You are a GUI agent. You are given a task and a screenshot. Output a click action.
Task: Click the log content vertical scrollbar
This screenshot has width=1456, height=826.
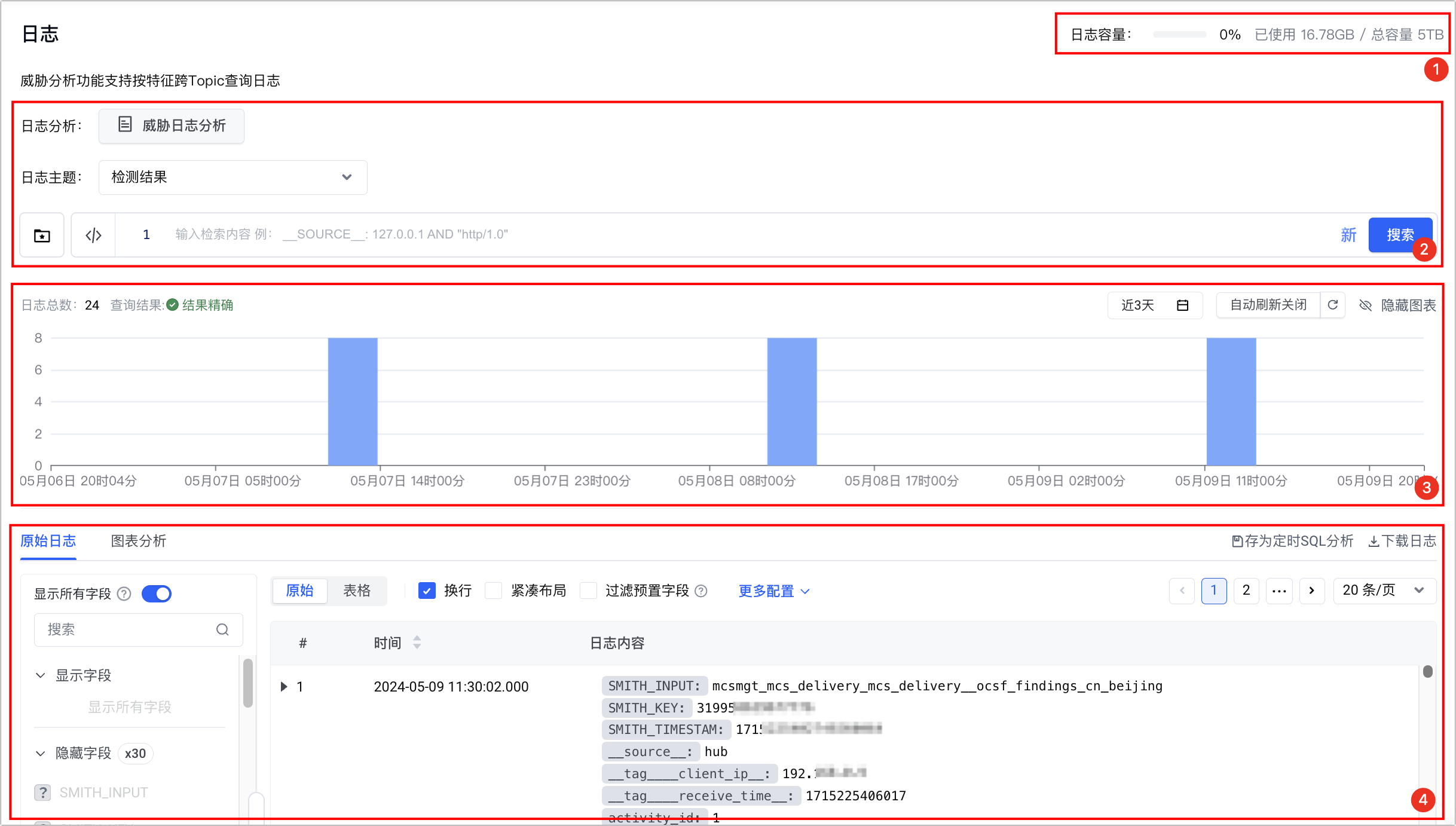pos(1428,671)
